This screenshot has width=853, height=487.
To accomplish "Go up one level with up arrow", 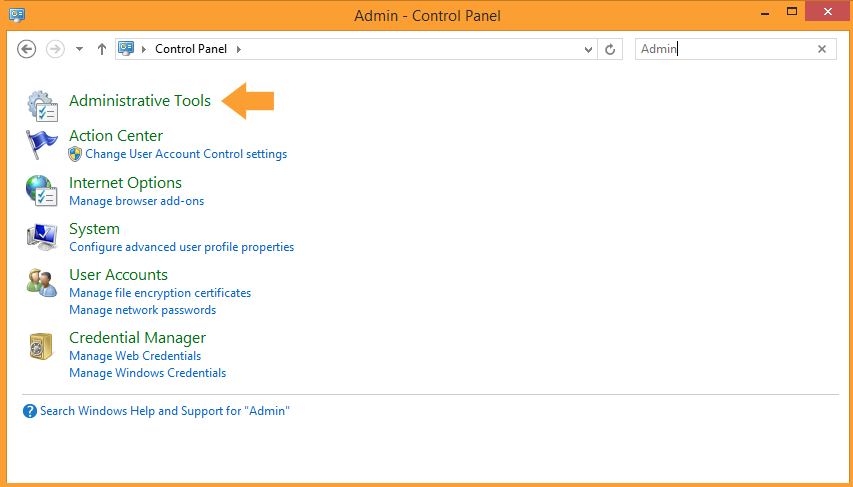I will point(102,49).
